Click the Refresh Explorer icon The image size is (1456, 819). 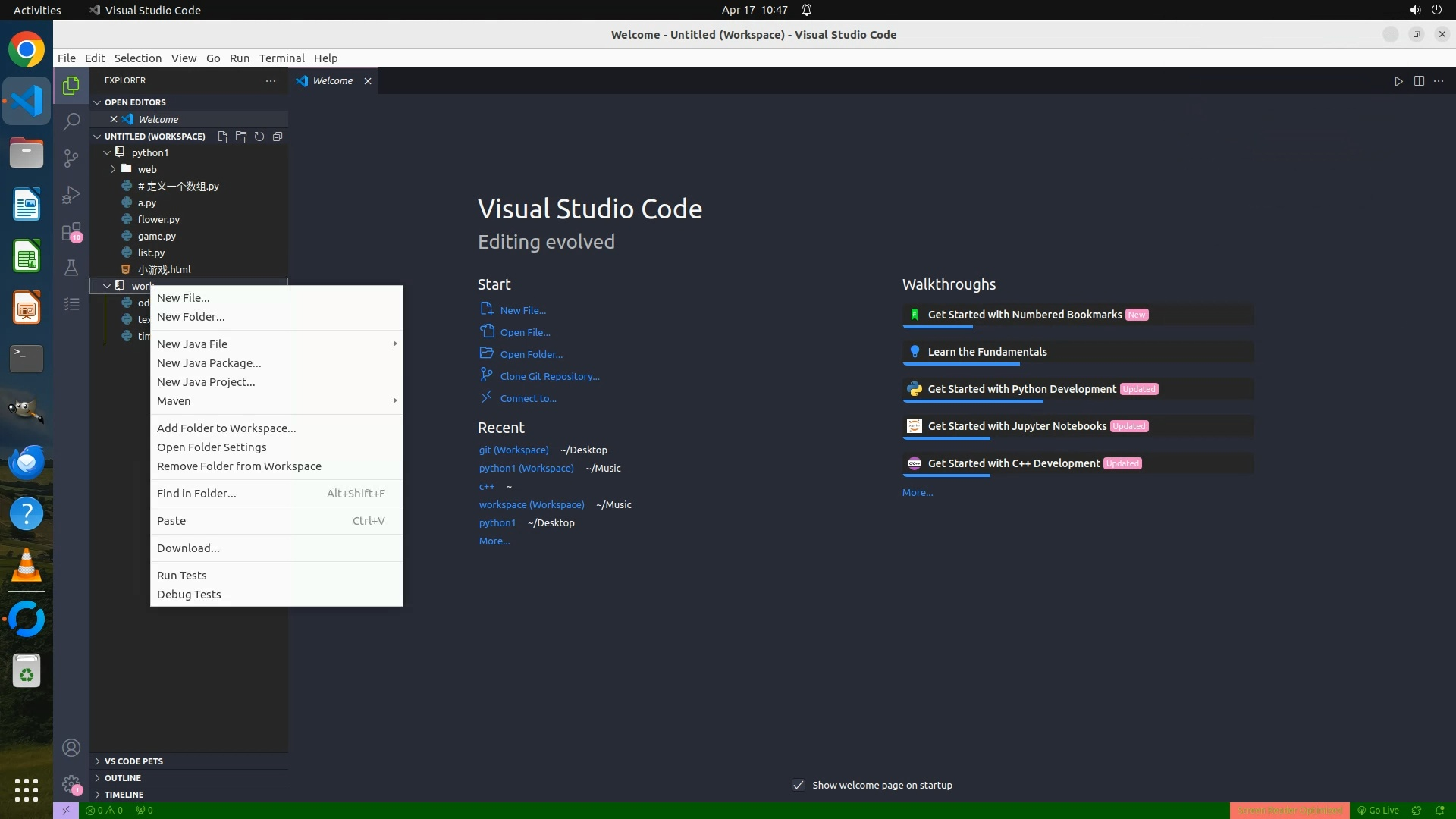pos(259,136)
